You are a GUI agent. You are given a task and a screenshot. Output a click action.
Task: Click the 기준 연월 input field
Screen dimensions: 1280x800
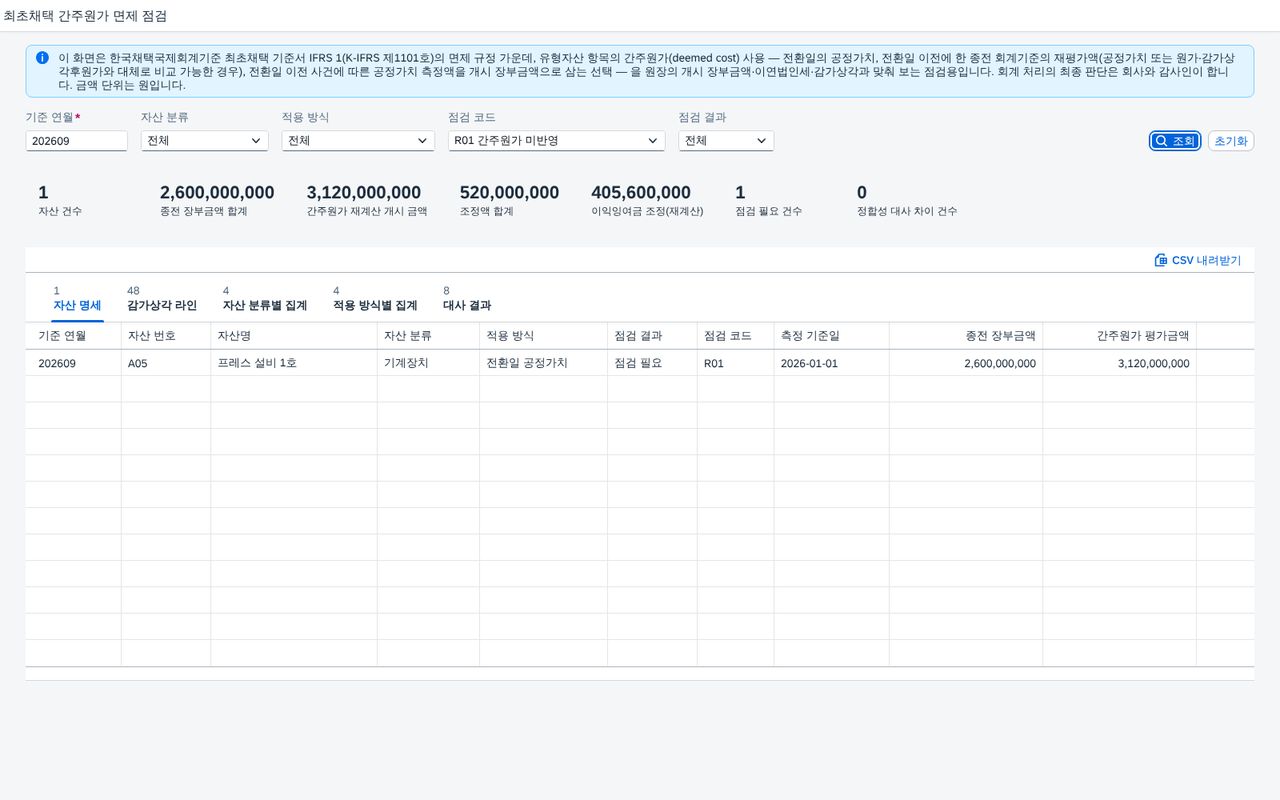(x=77, y=141)
